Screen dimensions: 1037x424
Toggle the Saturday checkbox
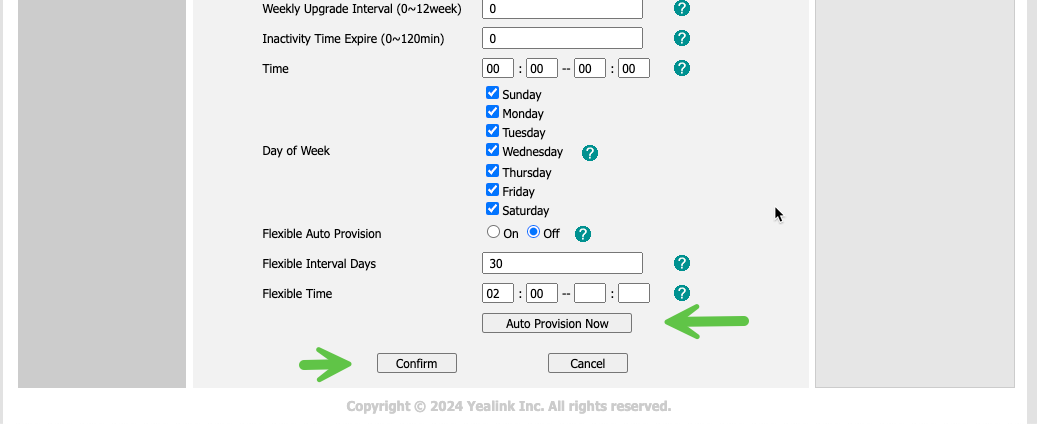(492, 209)
